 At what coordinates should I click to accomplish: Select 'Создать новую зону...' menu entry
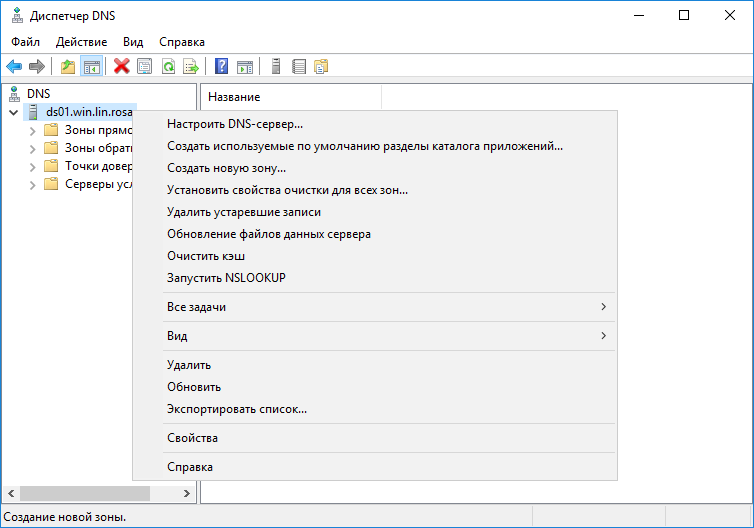226,168
